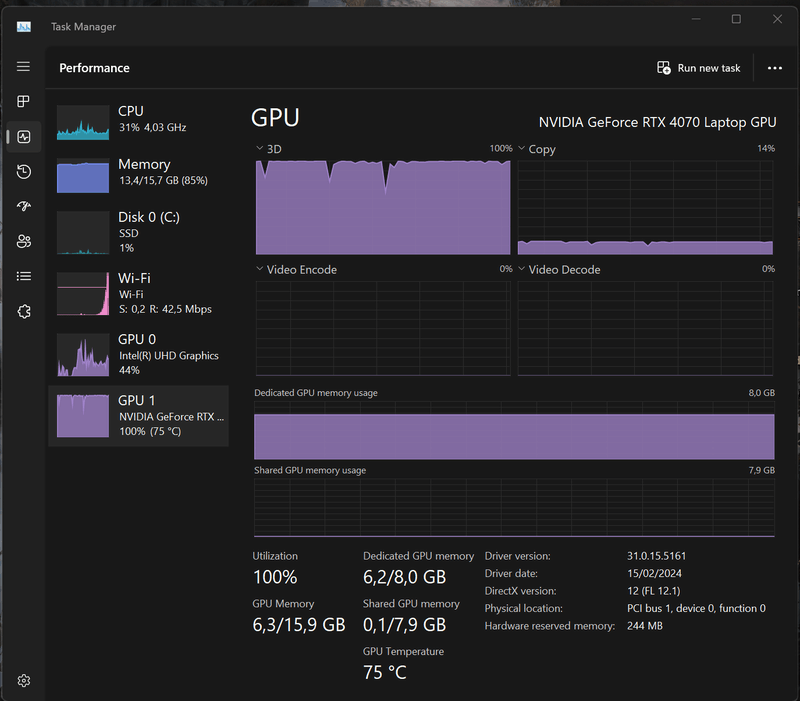Open the 3D engine graph dropdown
This screenshot has height=701, width=800.
coord(260,148)
